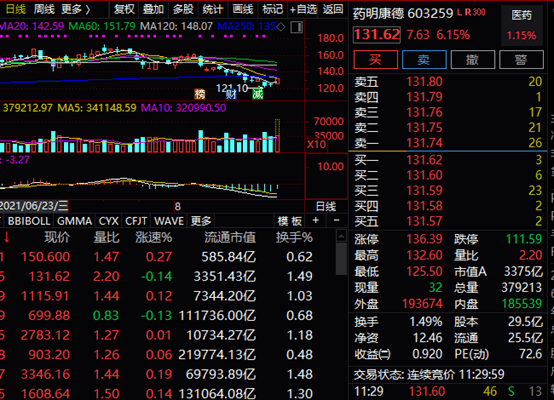
Task: Click the minus icon next to 模板
Action: 337,221
